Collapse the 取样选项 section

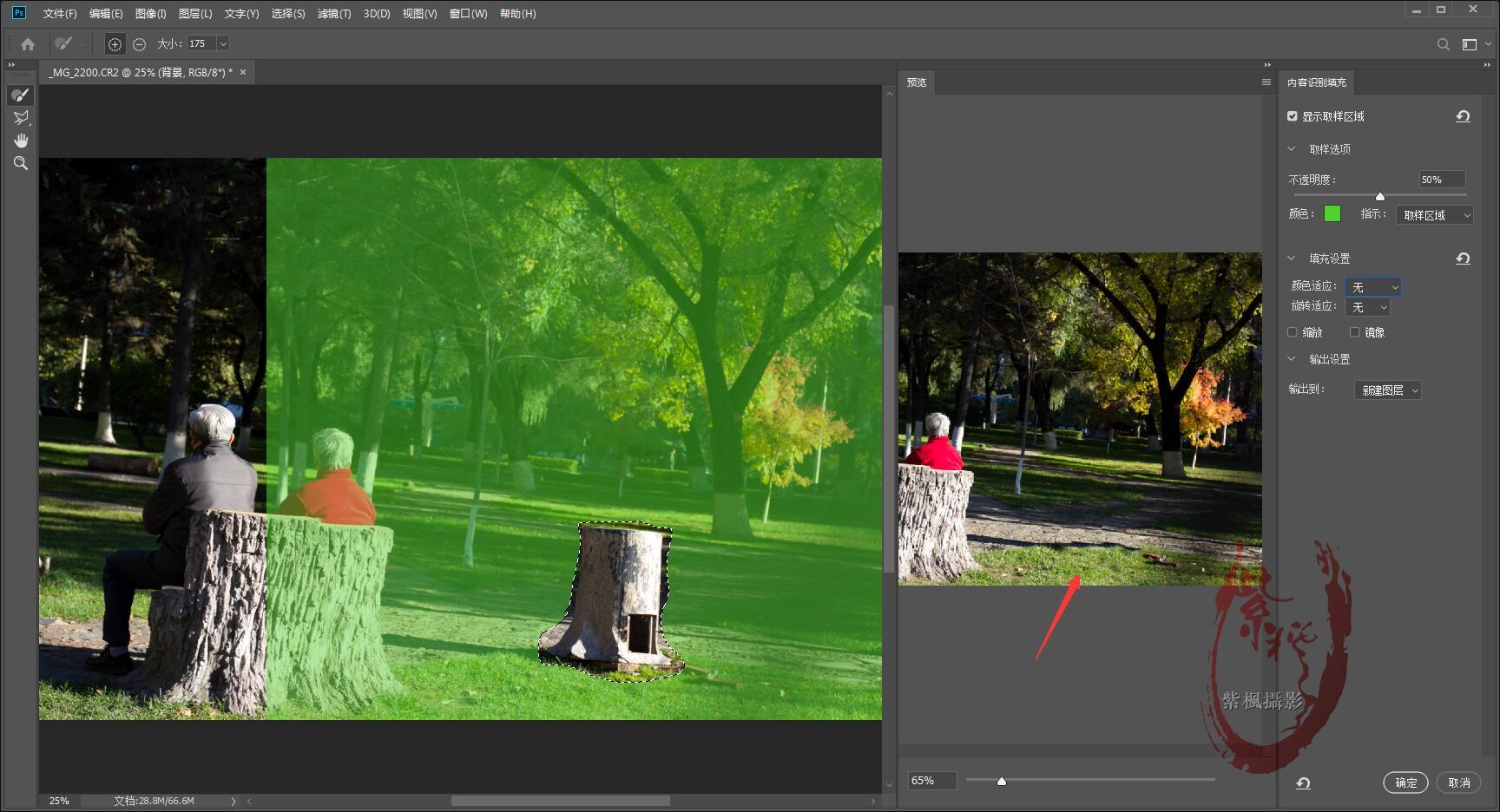pos(1292,149)
